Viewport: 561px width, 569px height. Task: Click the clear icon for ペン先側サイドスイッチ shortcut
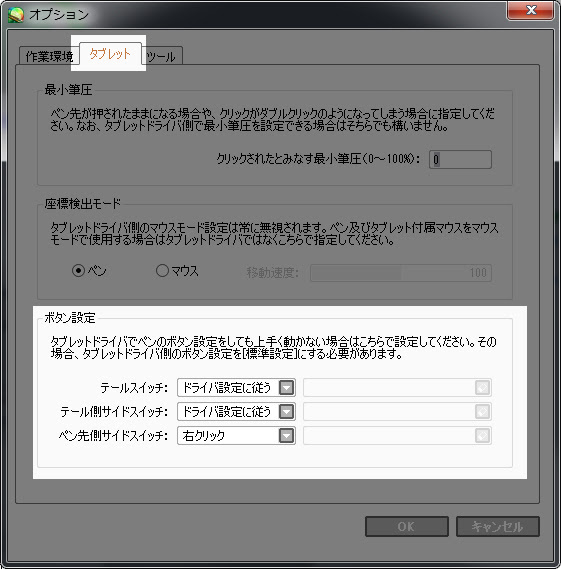[482, 436]
